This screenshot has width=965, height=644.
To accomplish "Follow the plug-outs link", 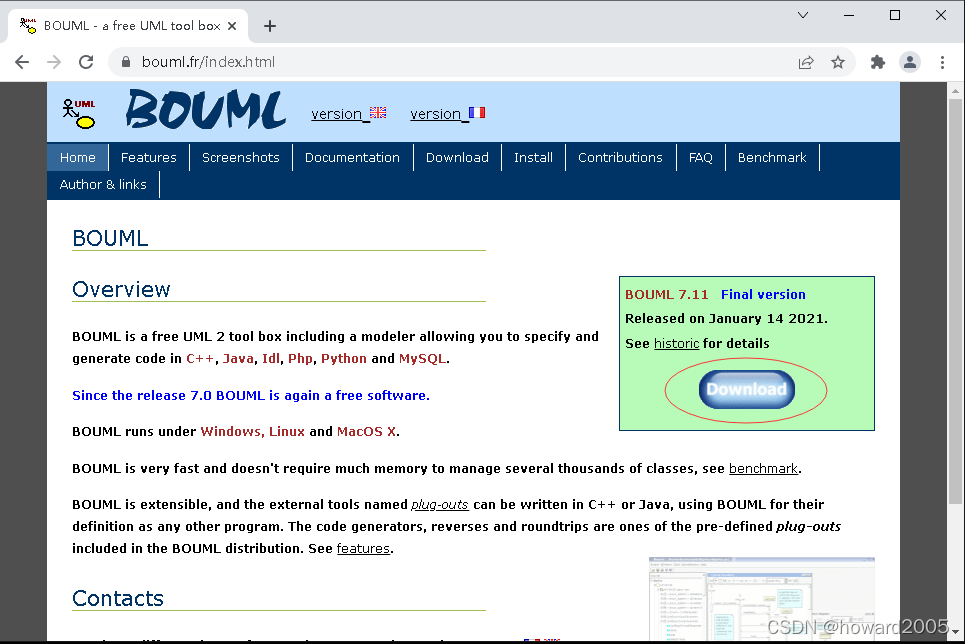I will click(x=439, y=505).
